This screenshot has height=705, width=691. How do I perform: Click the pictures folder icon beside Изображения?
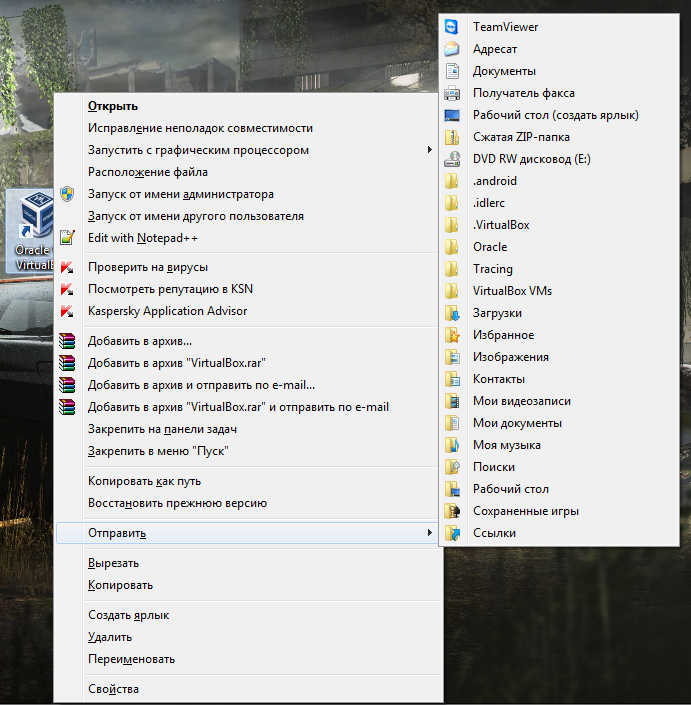[x=451, y=357]
